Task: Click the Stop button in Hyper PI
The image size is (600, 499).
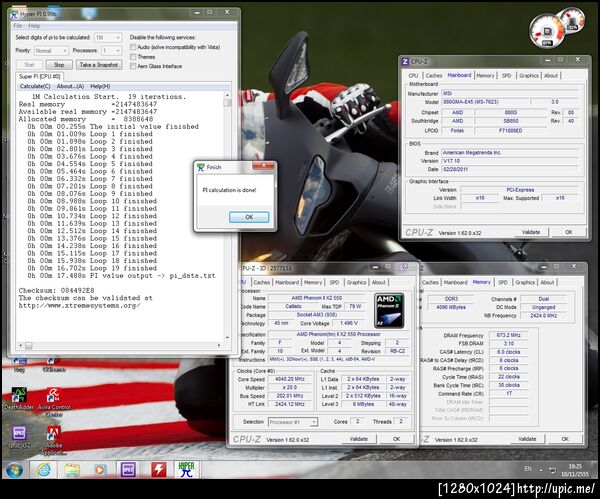Action: [59, 65]
